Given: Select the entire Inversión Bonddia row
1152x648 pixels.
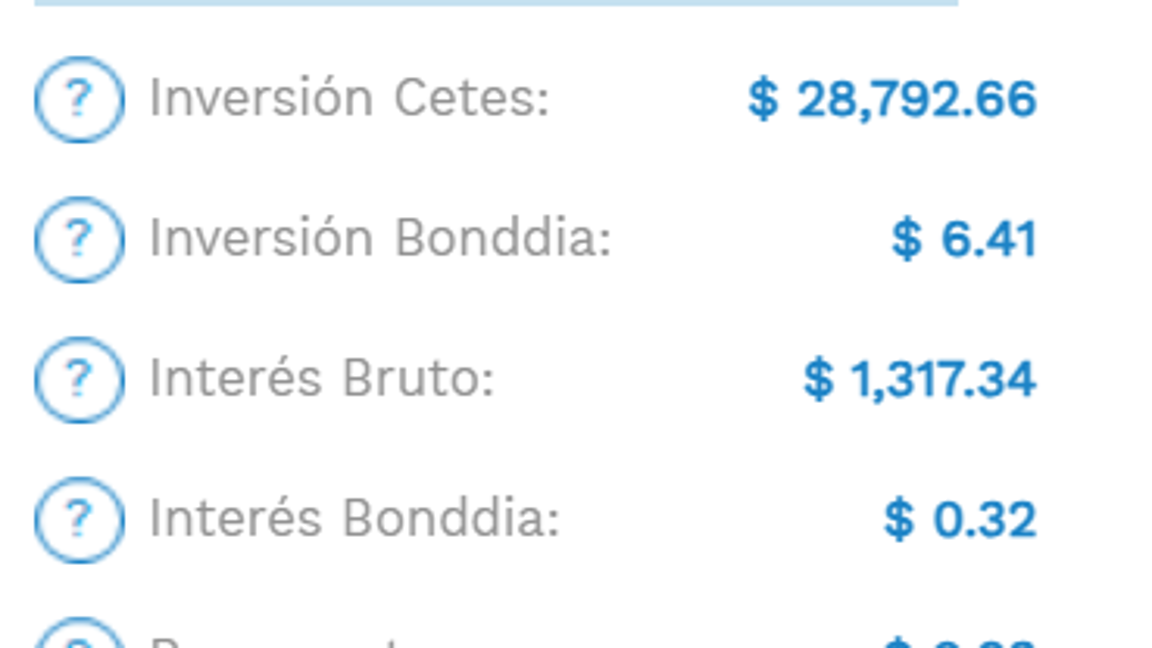Looking at the screenshot, I should (x=540, y=239).
